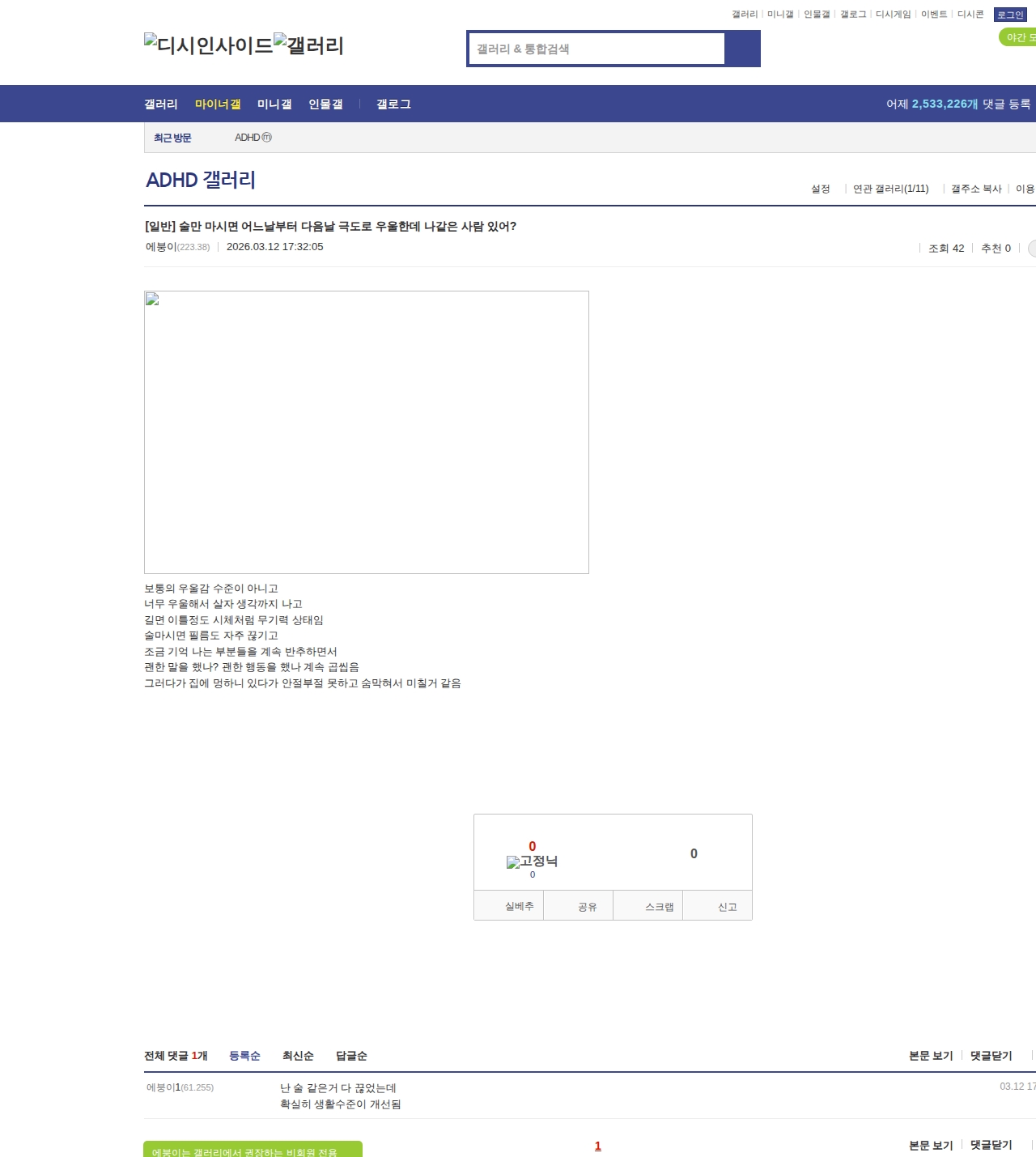Click the 로그인 button
The height and width of the screenshot is (1157, 1036).
pos(1010,15)
